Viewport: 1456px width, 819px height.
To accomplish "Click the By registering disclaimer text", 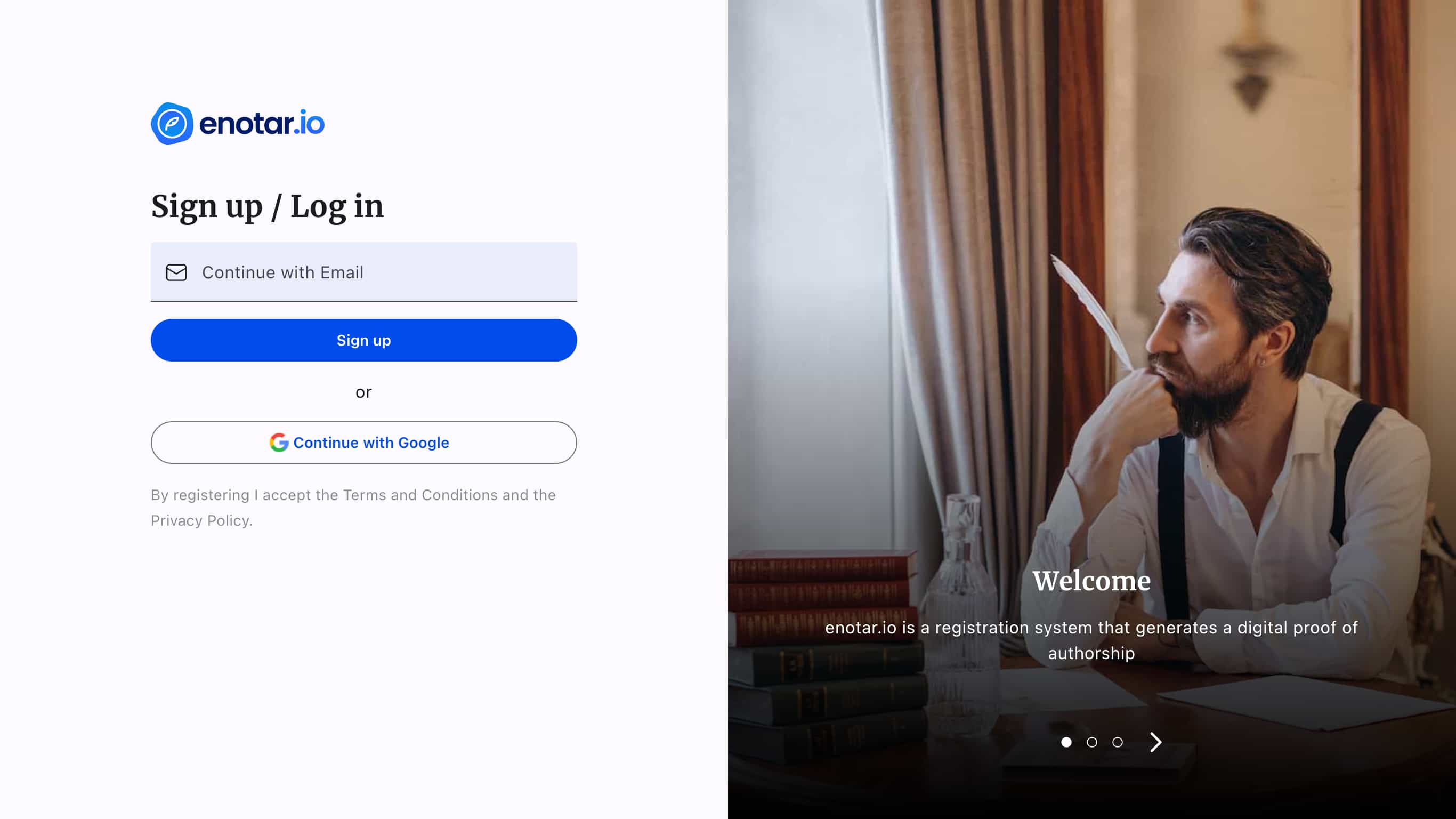I will 353,508.
